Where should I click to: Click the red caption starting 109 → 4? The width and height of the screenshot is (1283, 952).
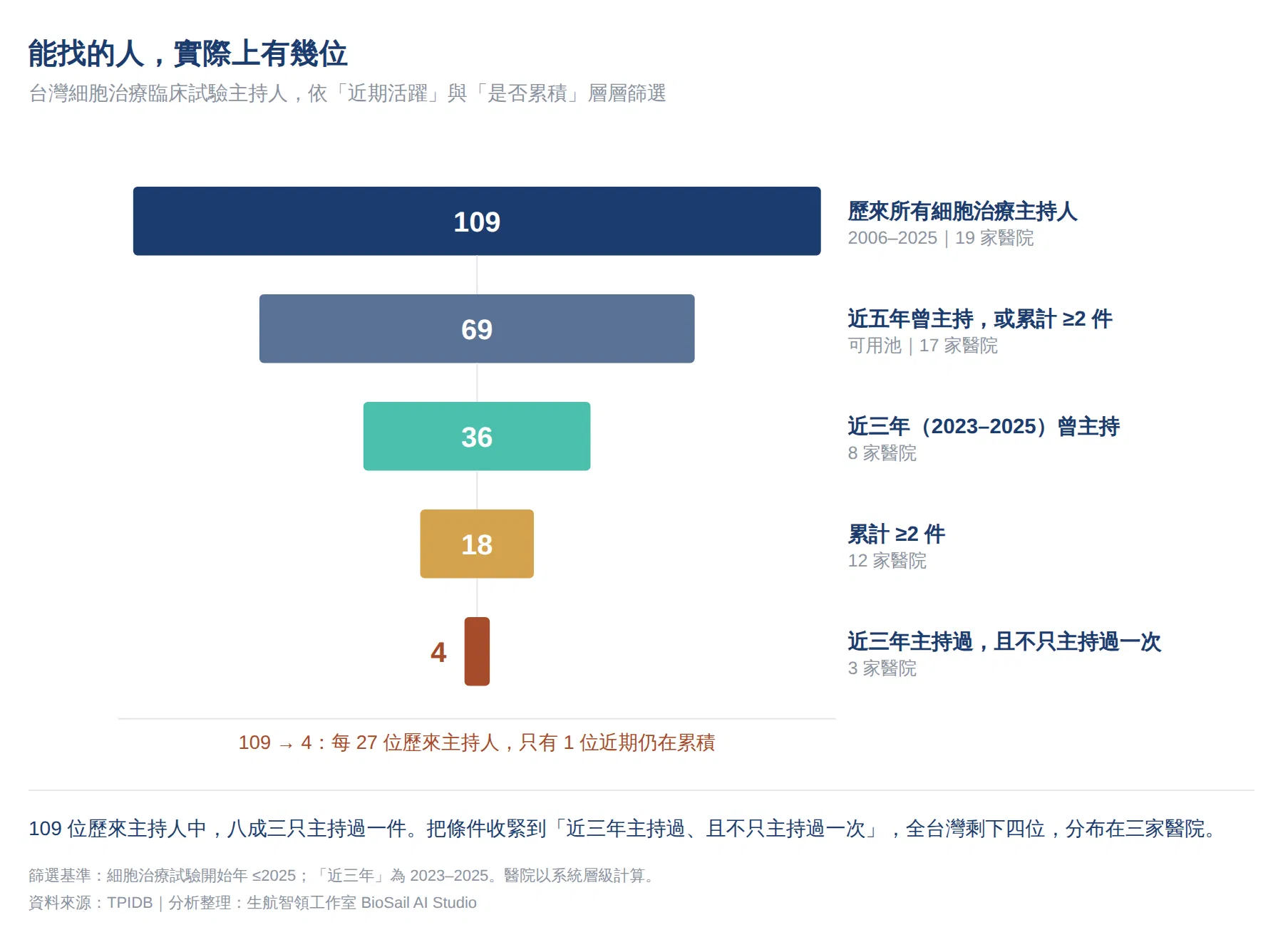tap(477, 743)
